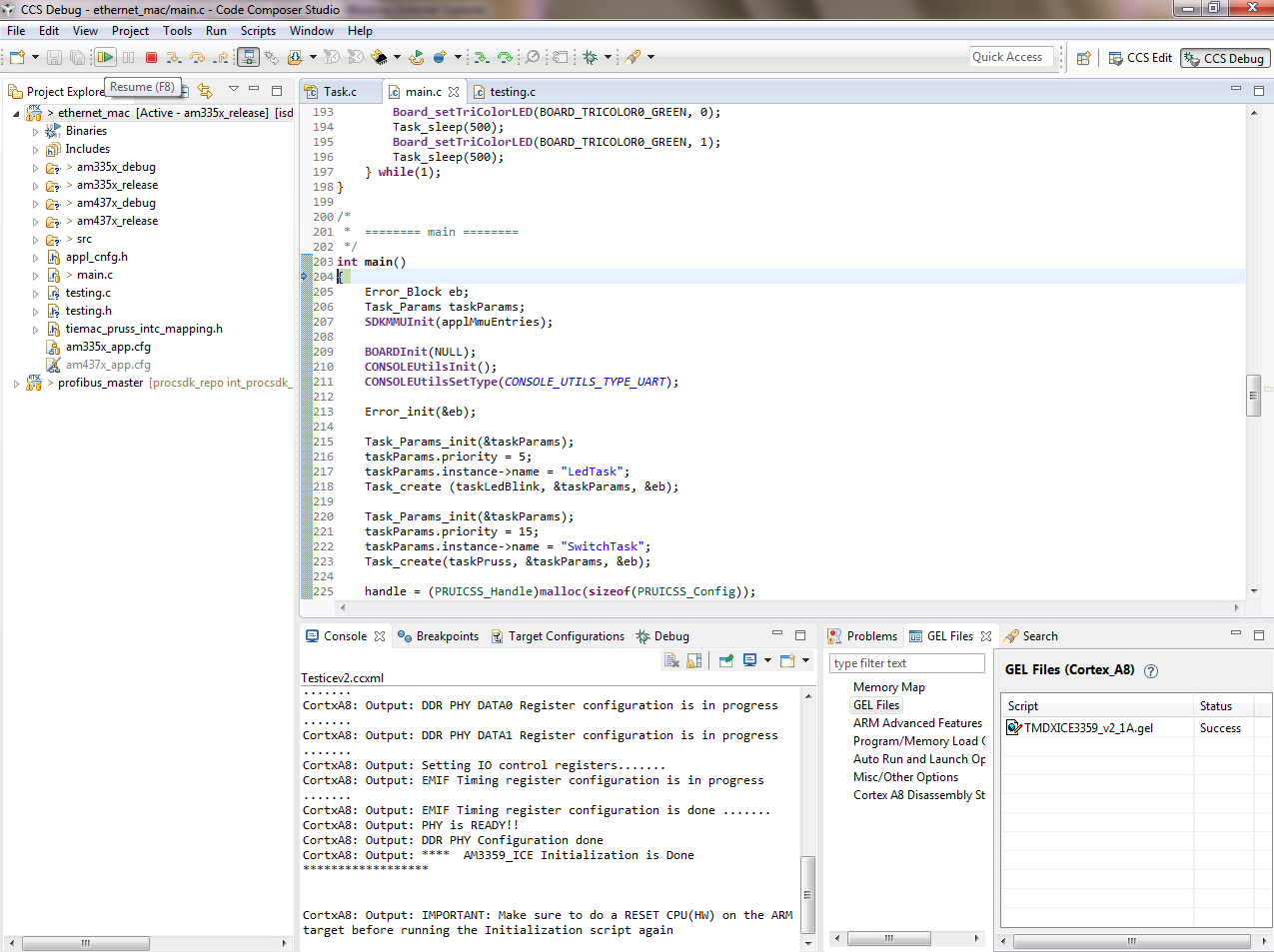Select Misc/Other Options entry
This screenshot has width=1274, height=952.
tap(905, 777)
